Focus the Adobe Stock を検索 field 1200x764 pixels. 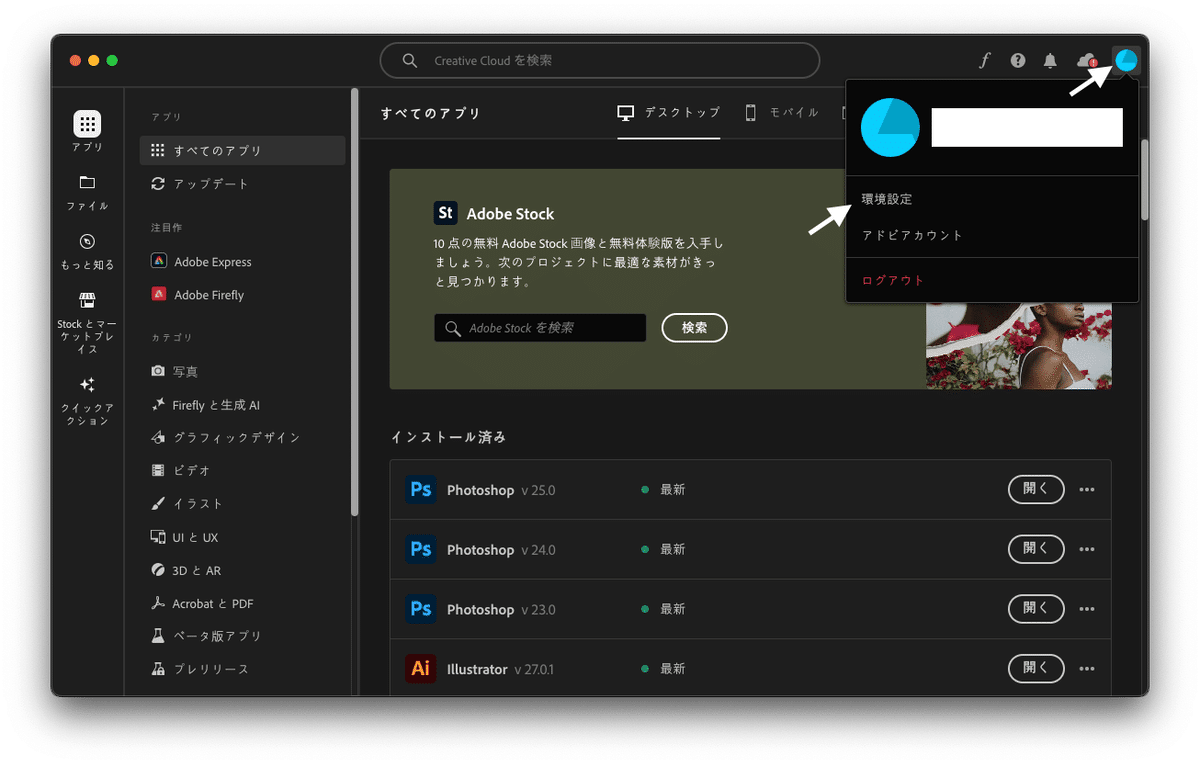[540, 328]
